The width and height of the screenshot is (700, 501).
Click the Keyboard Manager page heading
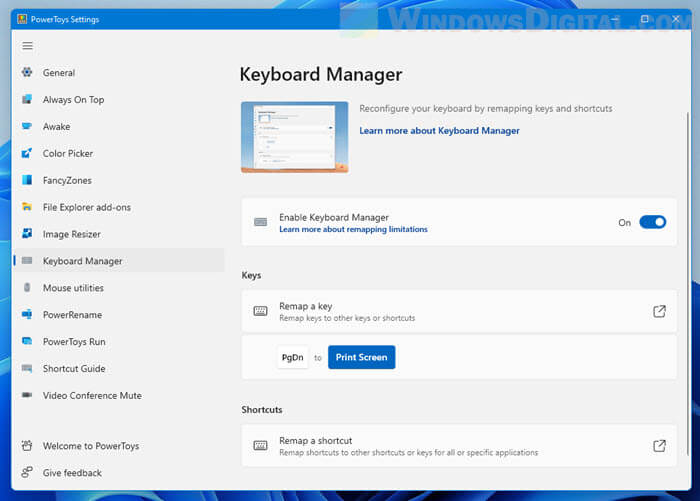tap(321, 74)
